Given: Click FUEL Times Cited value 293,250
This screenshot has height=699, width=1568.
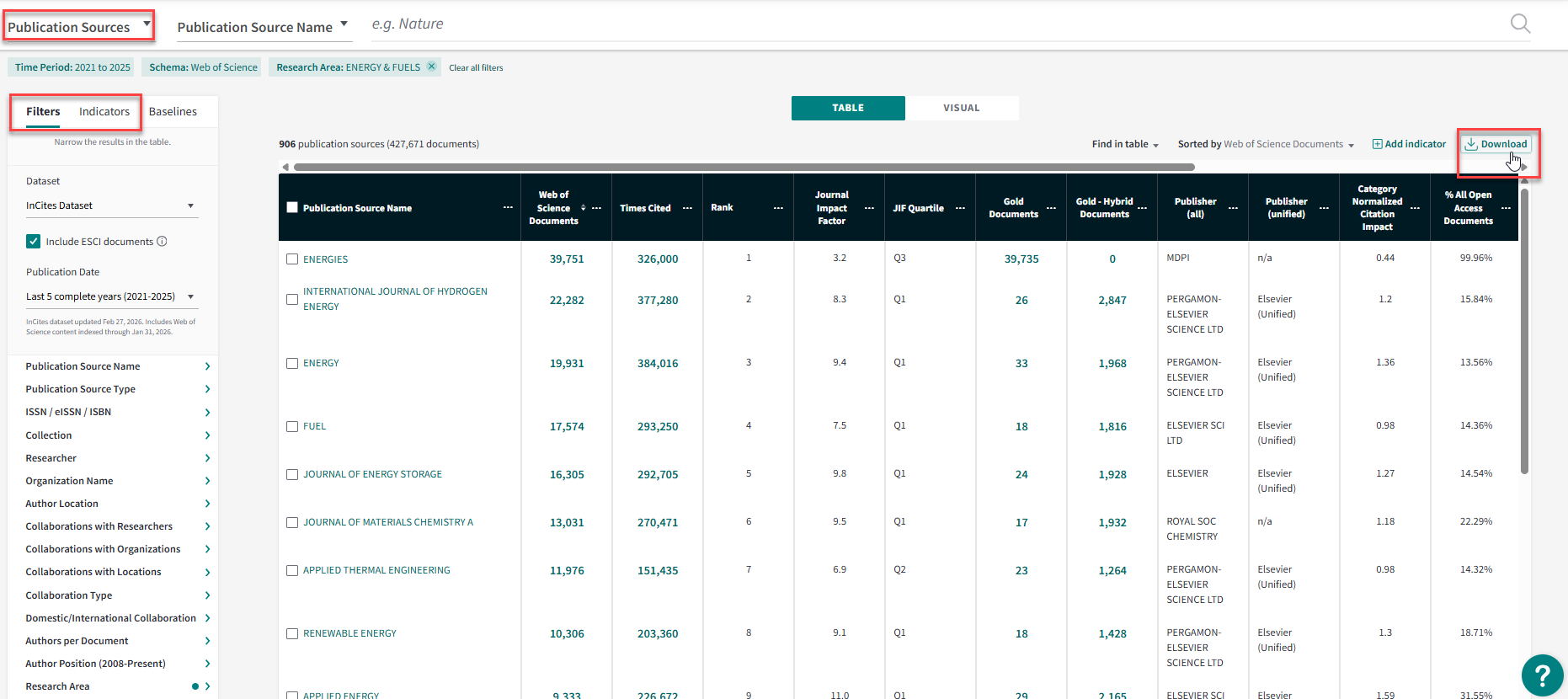Looking at the screenshot, I should click(658, 427).
